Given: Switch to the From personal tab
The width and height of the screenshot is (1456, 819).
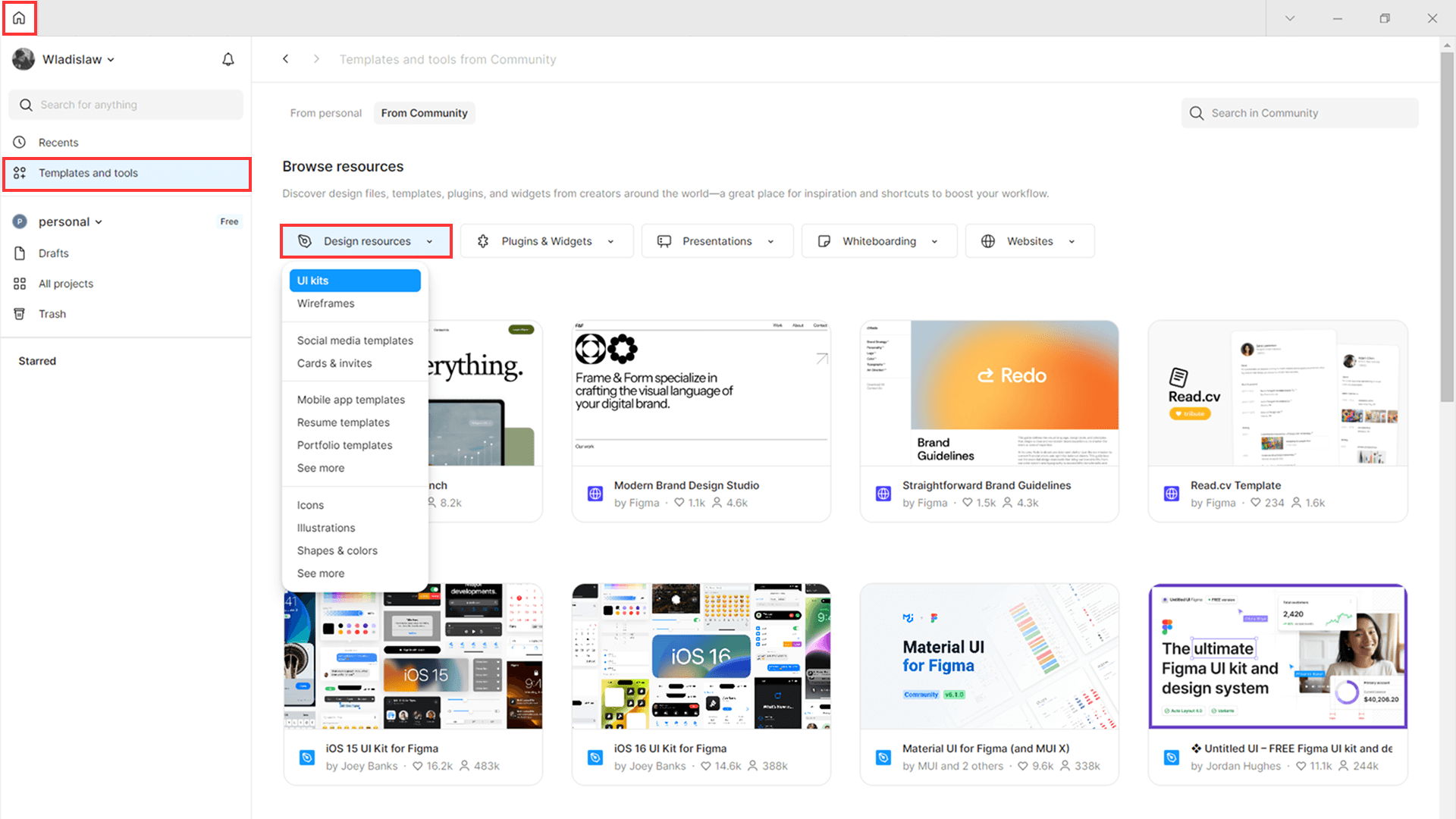Looking at the screenshot, I should click(x=326, y=113).
